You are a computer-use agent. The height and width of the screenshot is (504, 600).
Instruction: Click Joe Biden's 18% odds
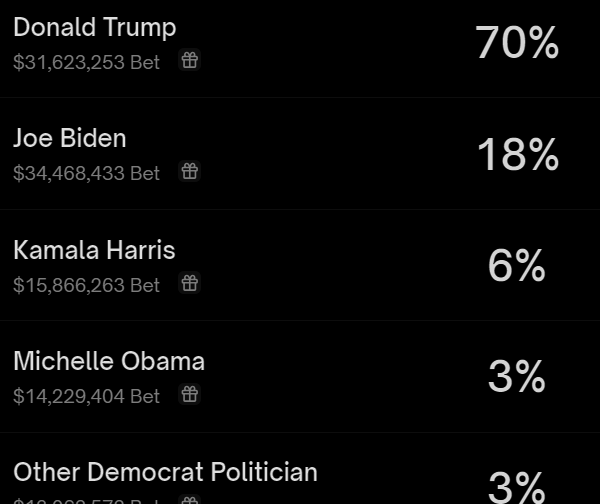point(517,155)
